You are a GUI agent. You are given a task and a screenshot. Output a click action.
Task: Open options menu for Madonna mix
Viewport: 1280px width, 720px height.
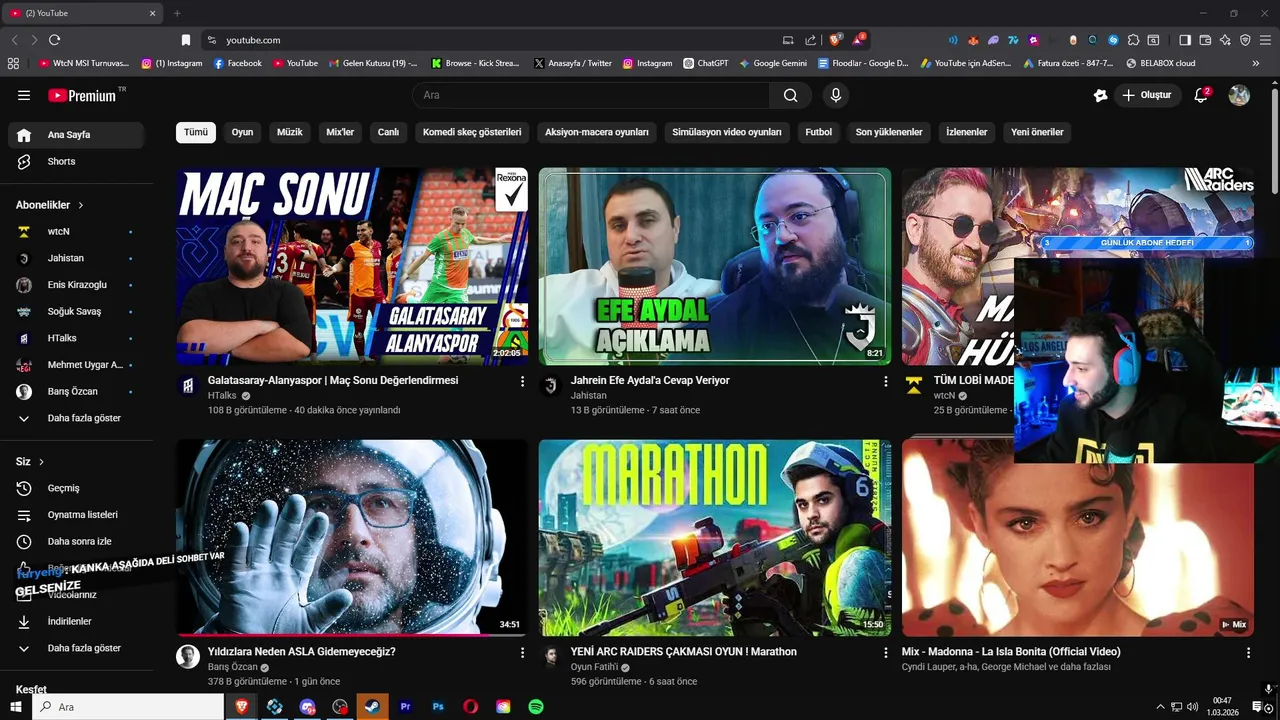(x=1248, y=652)
